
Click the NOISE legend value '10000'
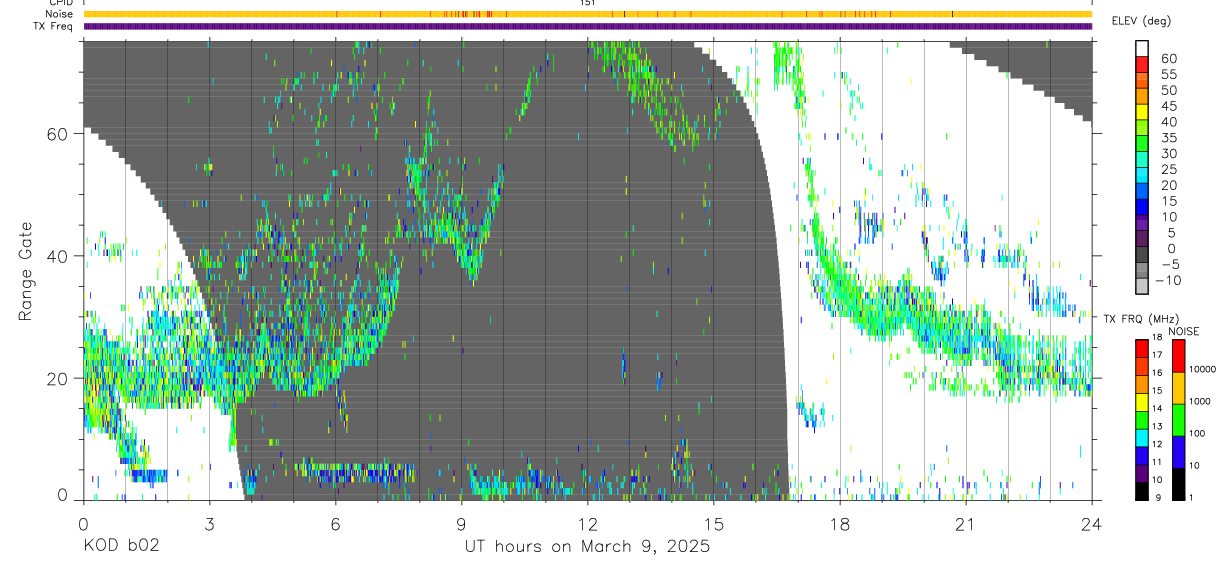point(1203,369)
